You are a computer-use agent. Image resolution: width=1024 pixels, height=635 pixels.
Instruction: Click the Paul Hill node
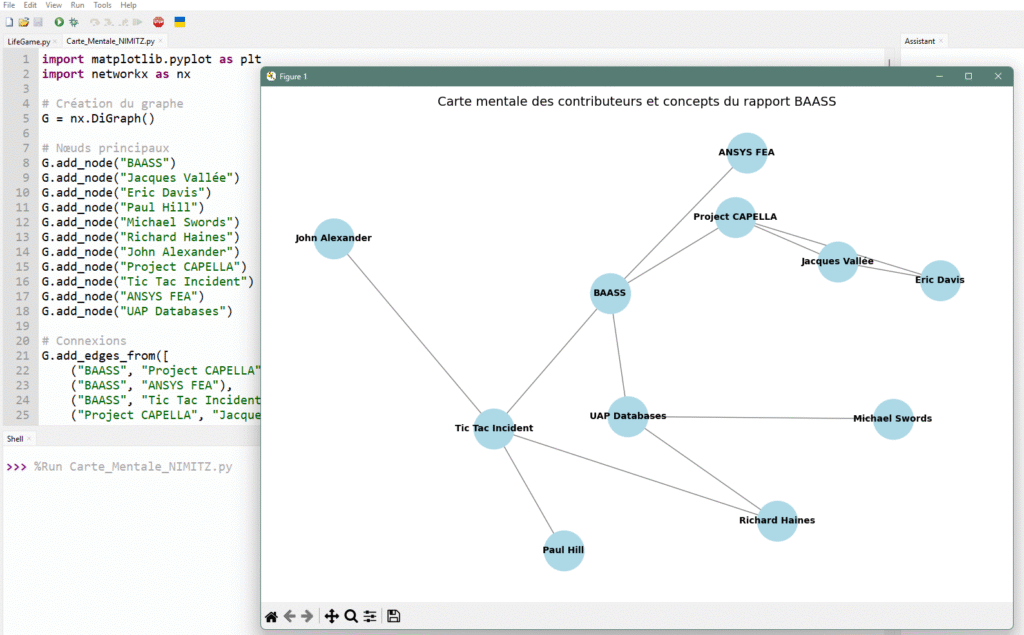(563, 550)
